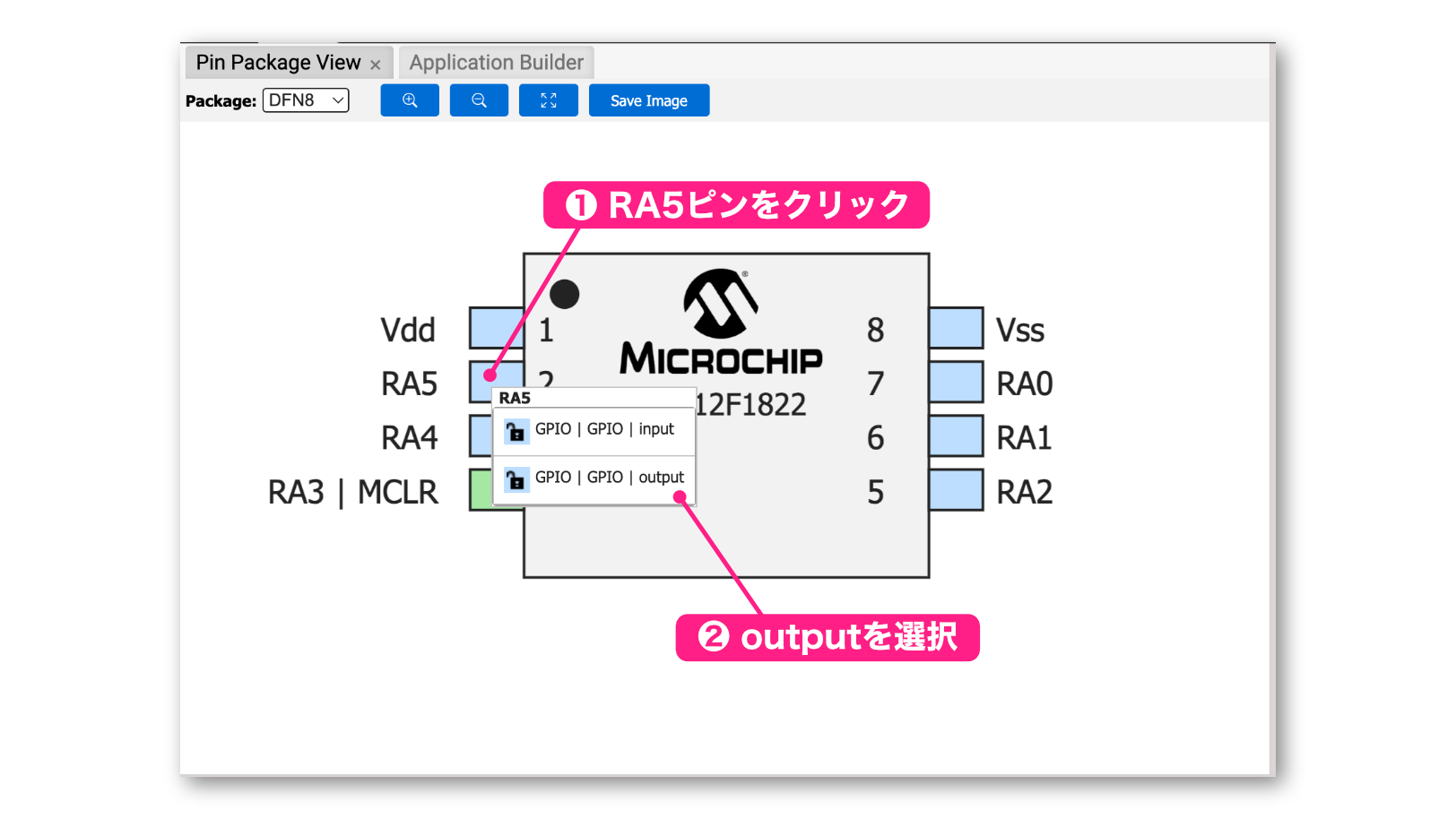Click the RA2 pin 5 box

click(x=957, y=490)
